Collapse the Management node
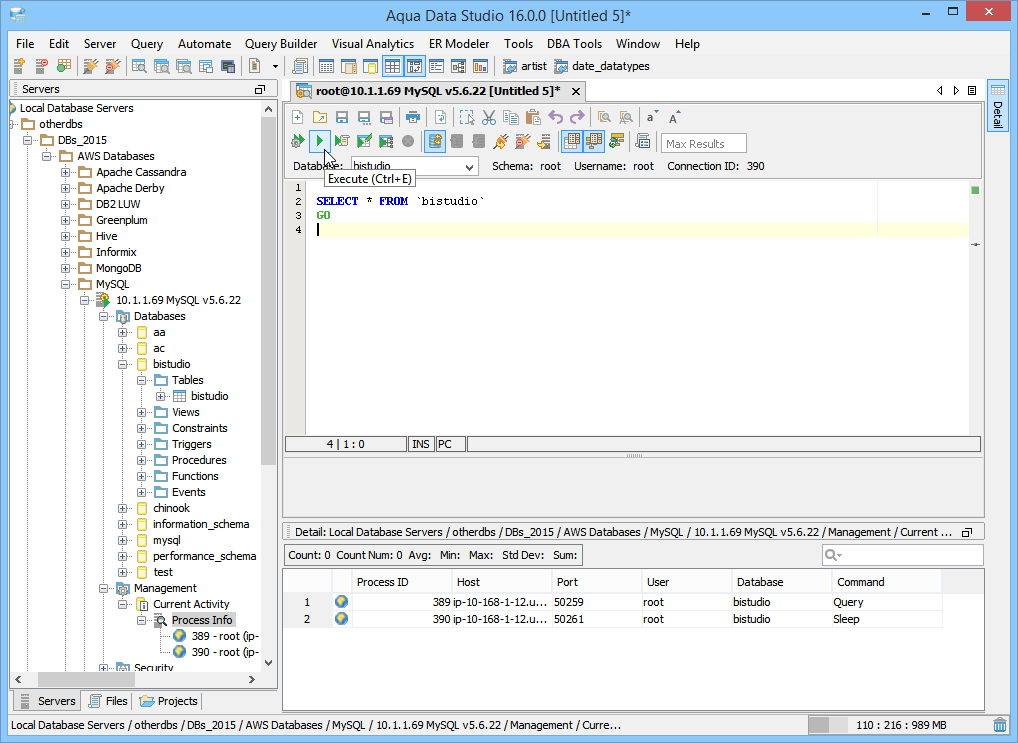Screen dimensions: 1018x743 click(103, 588)
